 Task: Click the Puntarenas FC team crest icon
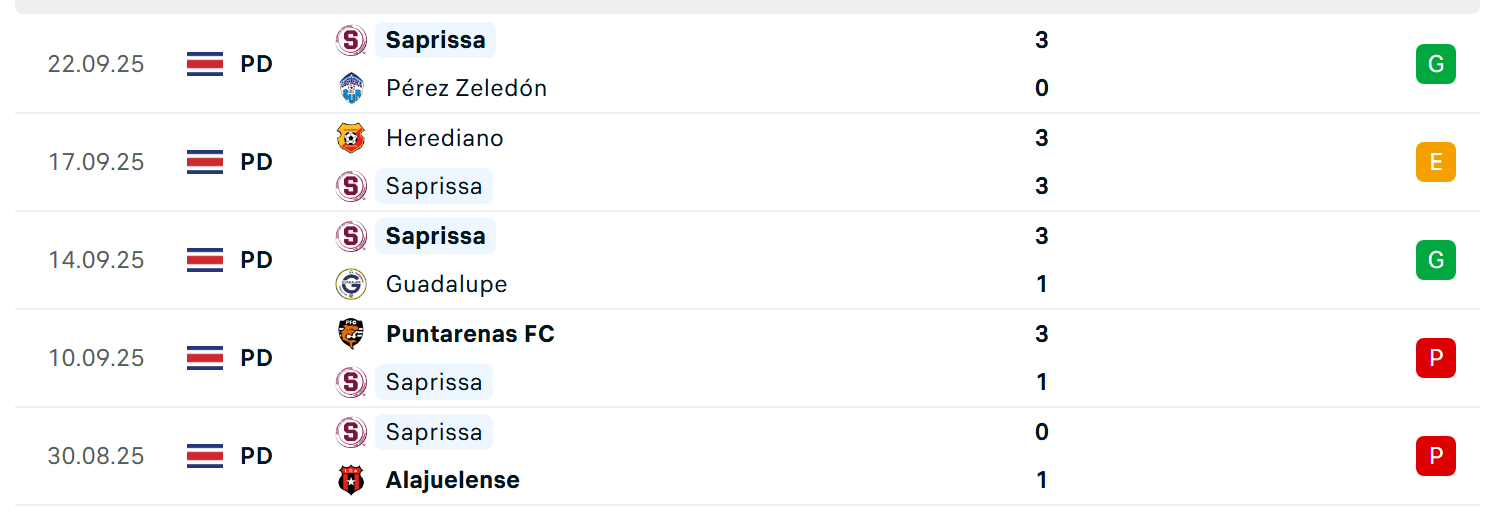click(x=351, y=334)
